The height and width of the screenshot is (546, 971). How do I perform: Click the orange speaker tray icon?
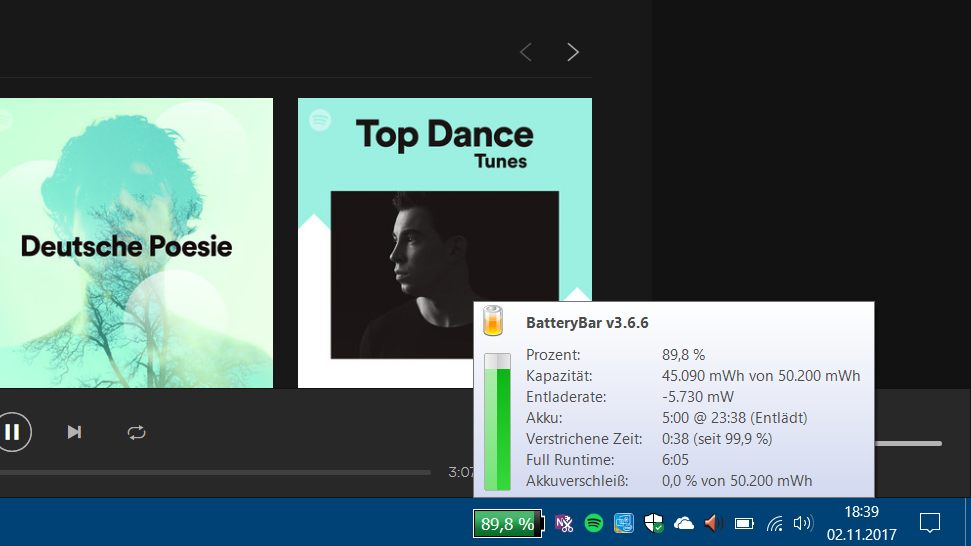pyautogui.click(x=713, y=524)
